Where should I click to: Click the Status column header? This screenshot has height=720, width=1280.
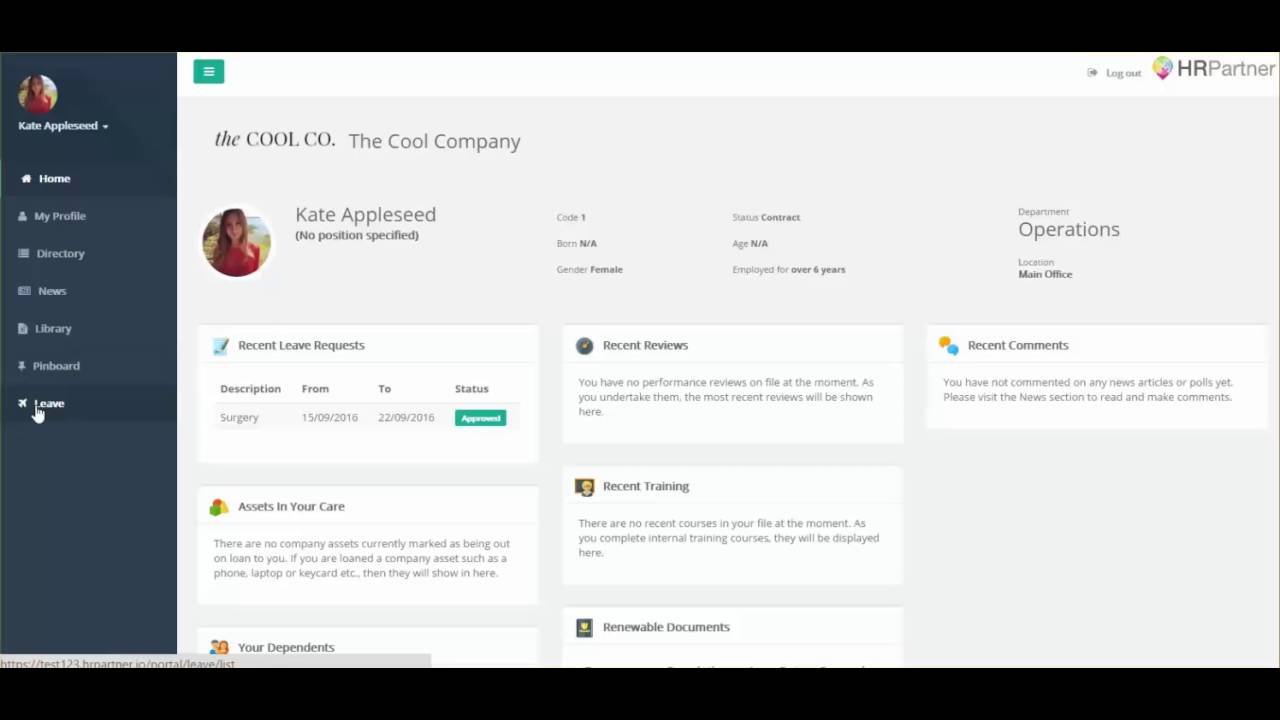(472, 389)
